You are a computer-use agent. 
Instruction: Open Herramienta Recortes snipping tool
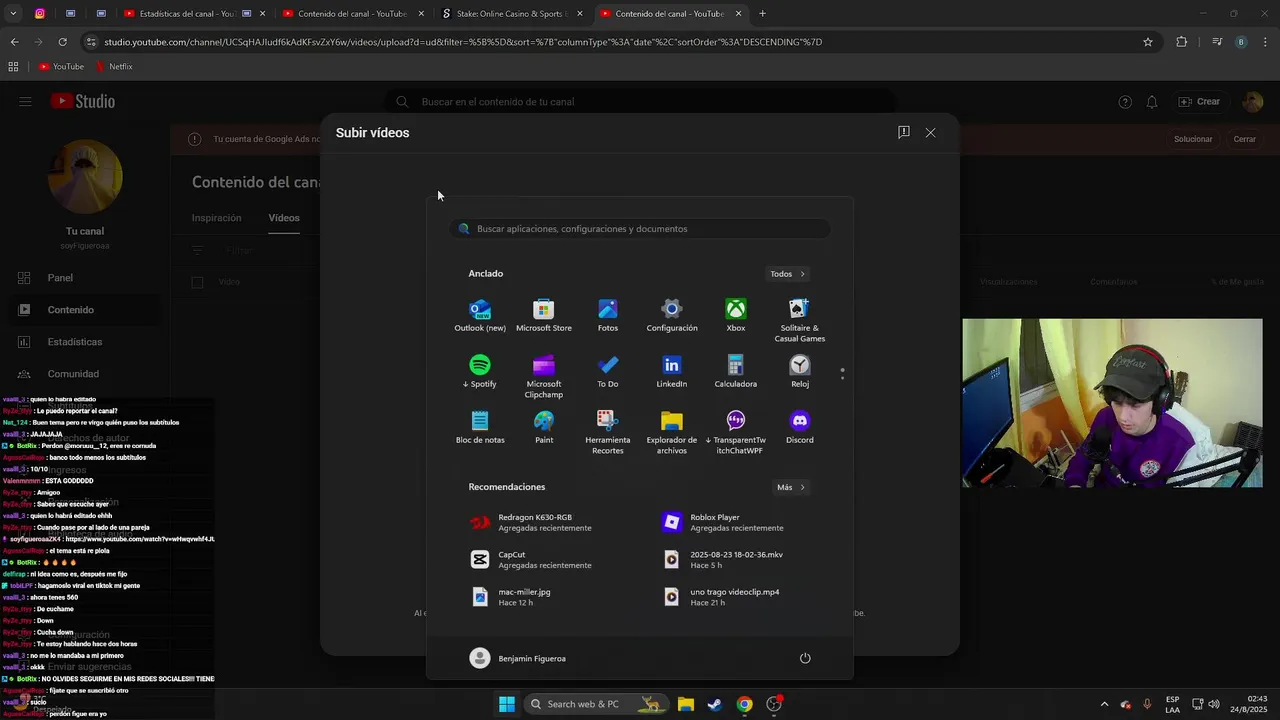tap(608, 432)
